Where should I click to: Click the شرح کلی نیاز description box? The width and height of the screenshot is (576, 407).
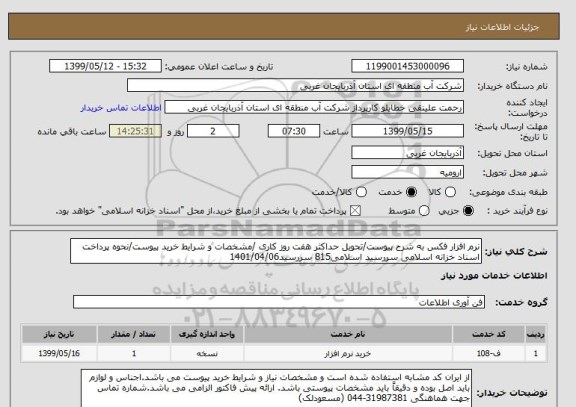(276, 252)
